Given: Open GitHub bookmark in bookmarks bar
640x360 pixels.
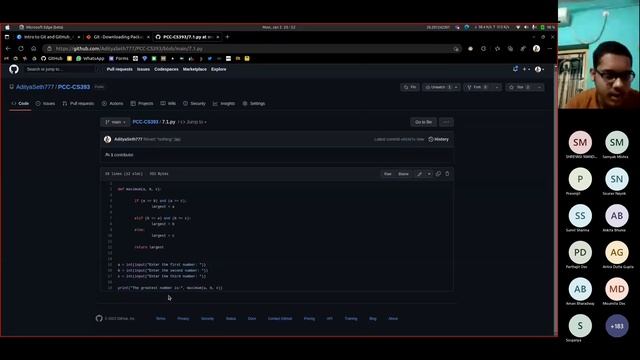Looking at the screenshot, I should (x=52, y=58).
